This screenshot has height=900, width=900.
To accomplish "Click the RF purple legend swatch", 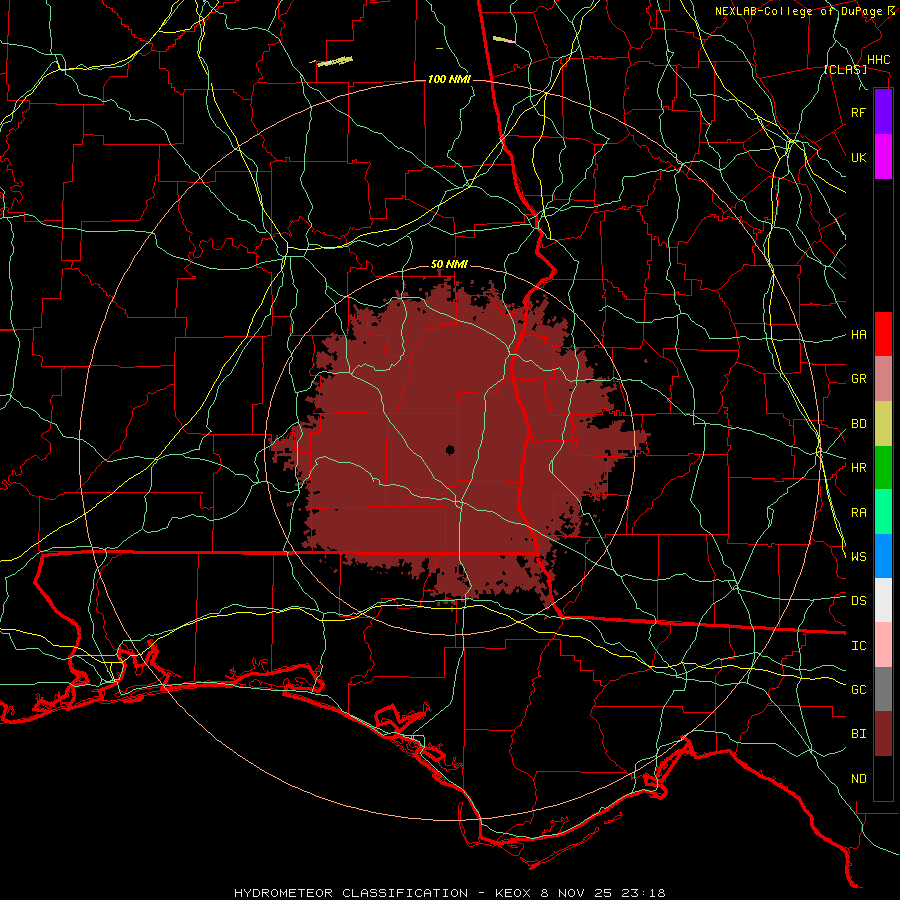I will [883, 112].
